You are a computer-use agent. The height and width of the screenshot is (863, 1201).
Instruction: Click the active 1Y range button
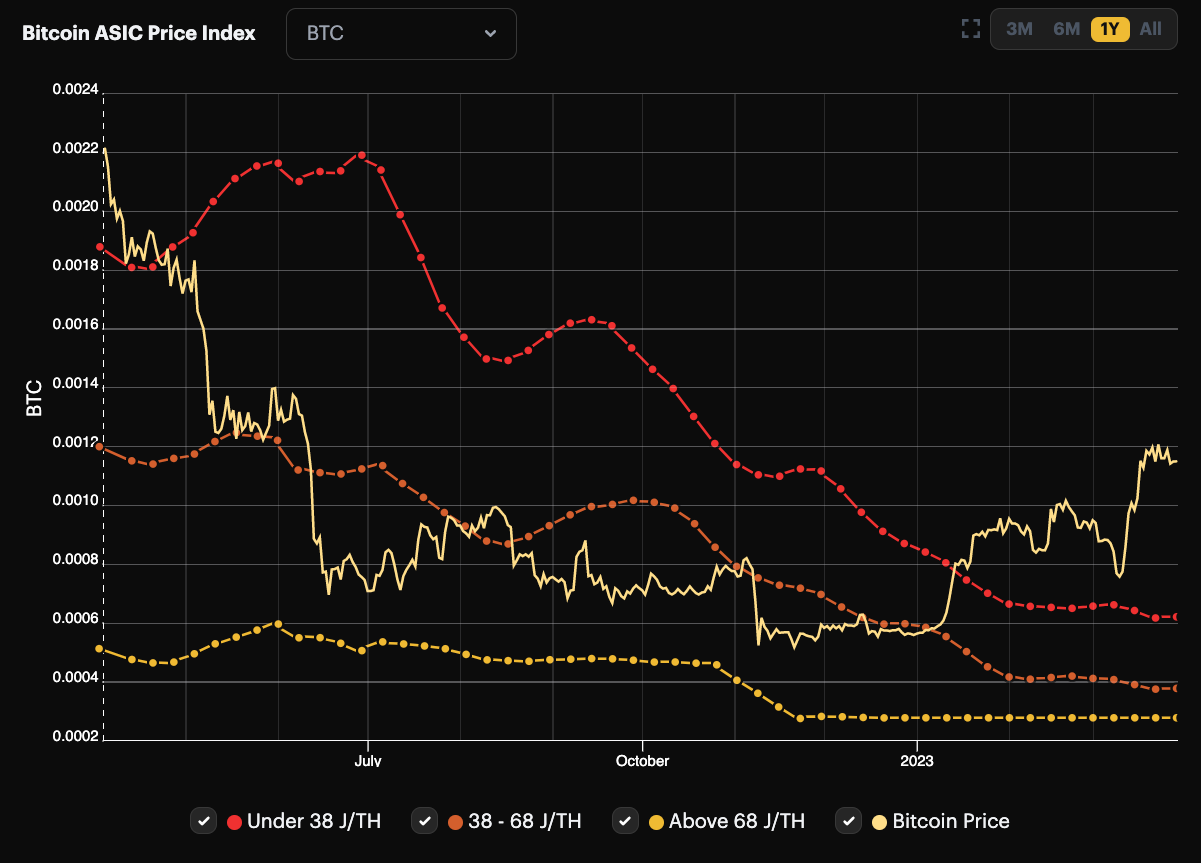(1108, 29)
